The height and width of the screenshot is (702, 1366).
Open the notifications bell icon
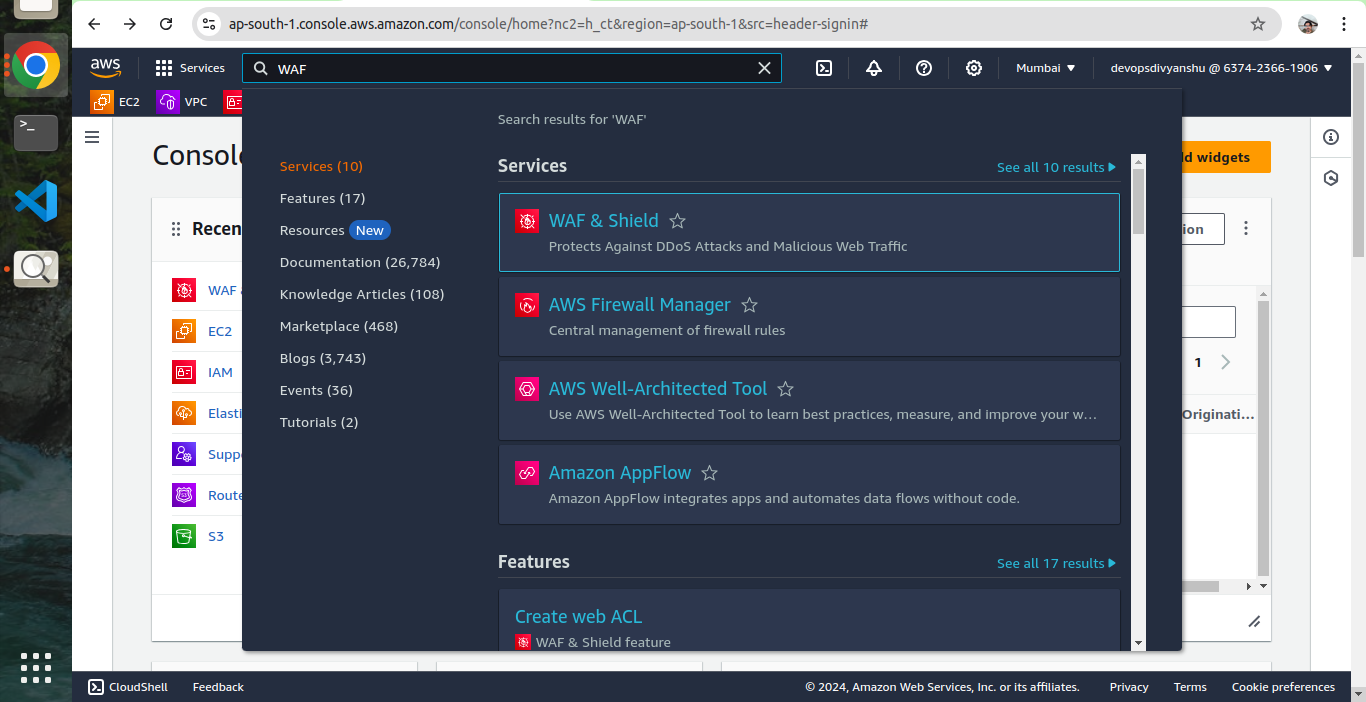(874, 68)
